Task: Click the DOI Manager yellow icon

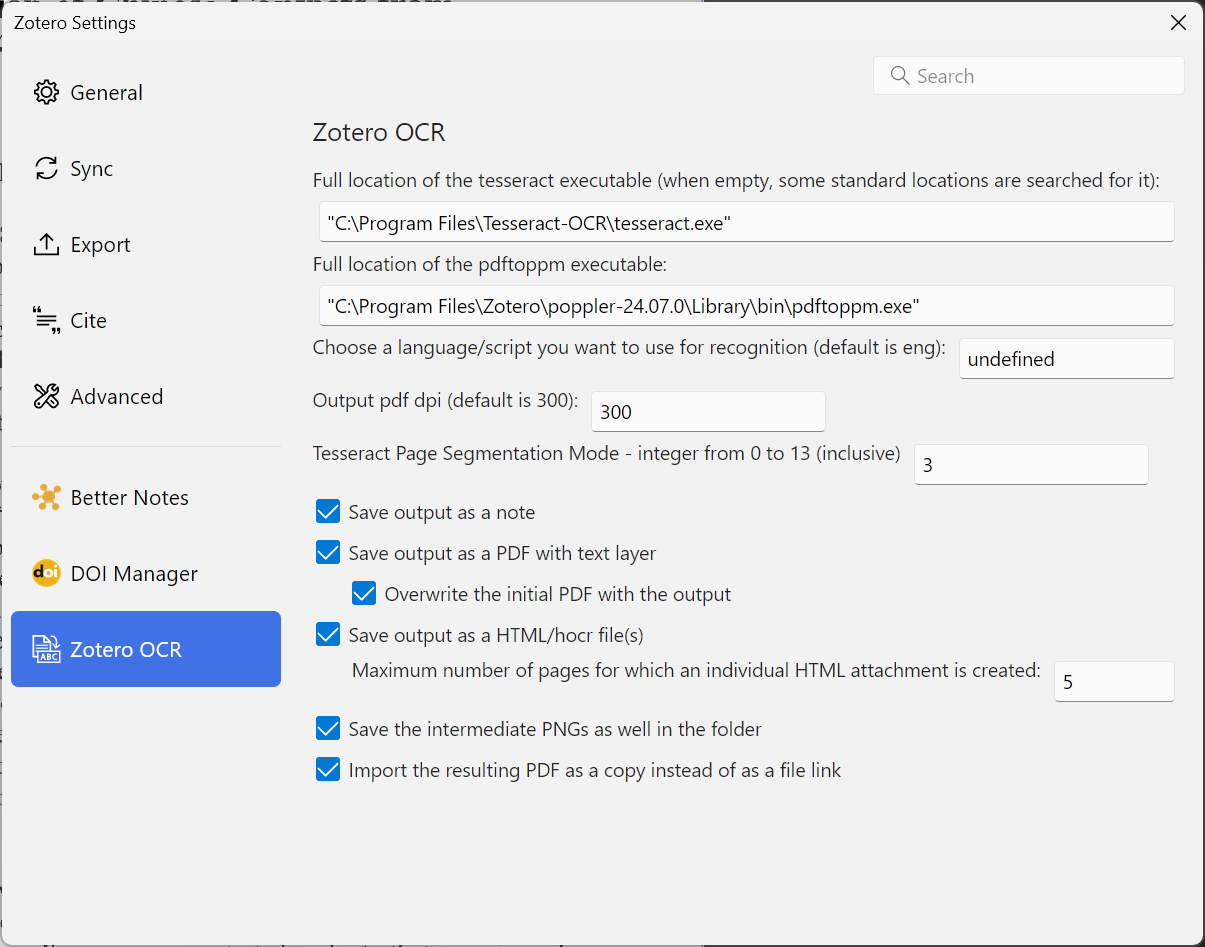Action: 46,574
